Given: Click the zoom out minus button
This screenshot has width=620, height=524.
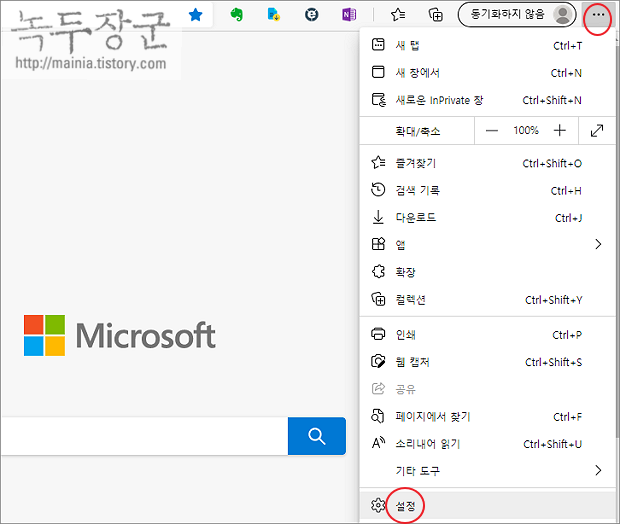Looking at the screenshot, I should [491, 131].
